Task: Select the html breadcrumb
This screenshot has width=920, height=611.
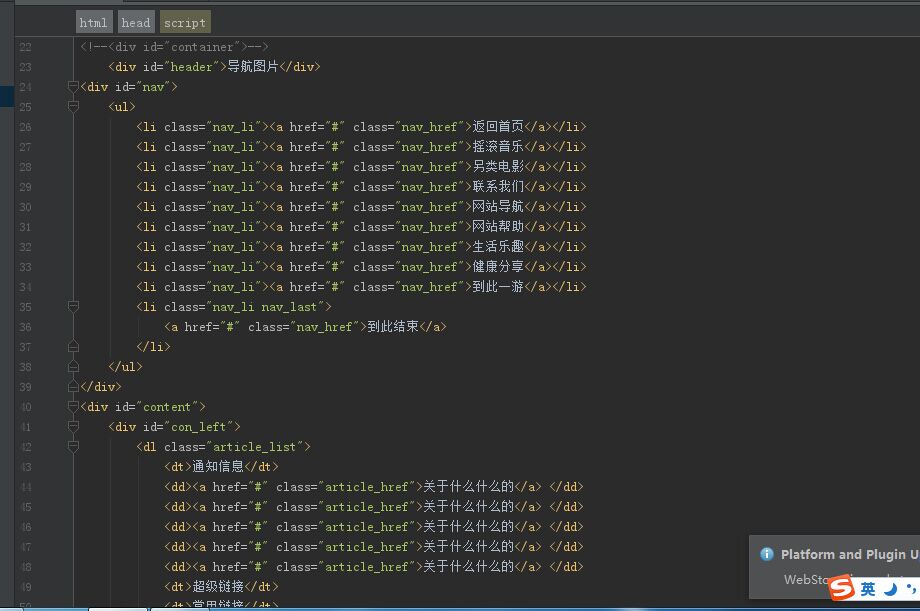Action: tap(94, 22)
